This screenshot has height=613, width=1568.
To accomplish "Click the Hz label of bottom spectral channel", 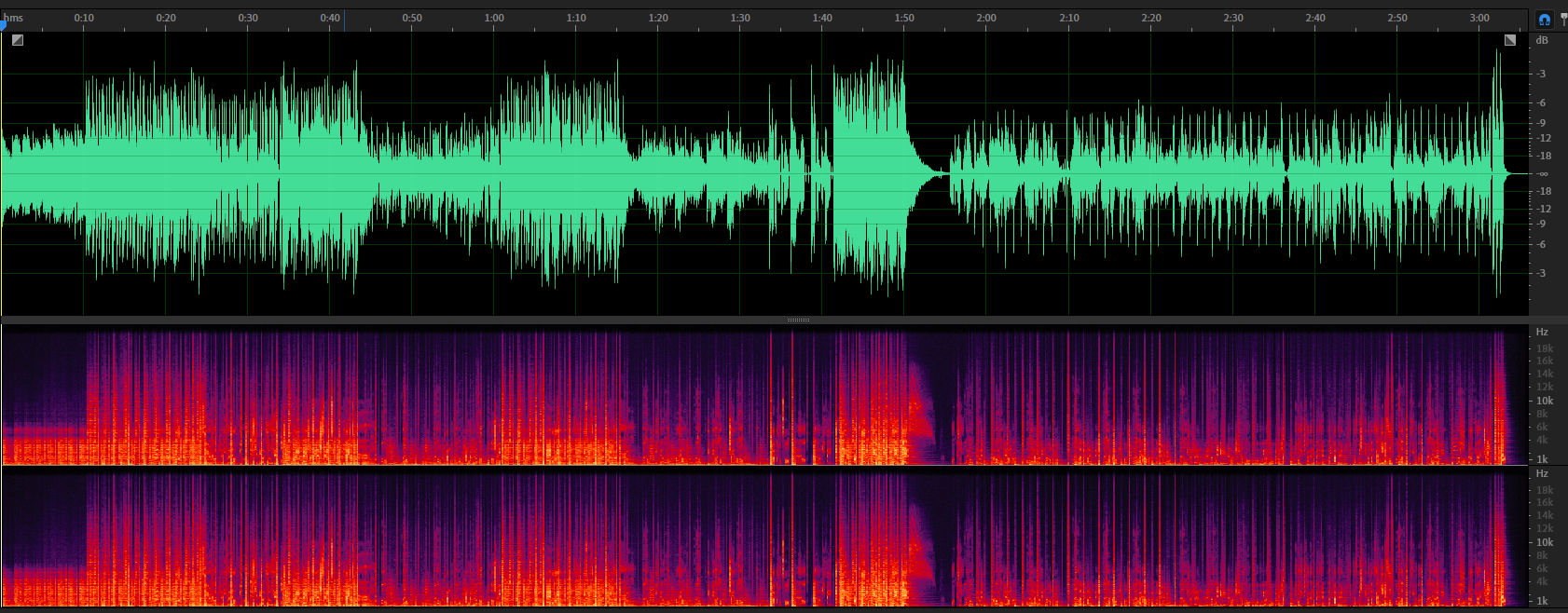I will [1542, 474].
